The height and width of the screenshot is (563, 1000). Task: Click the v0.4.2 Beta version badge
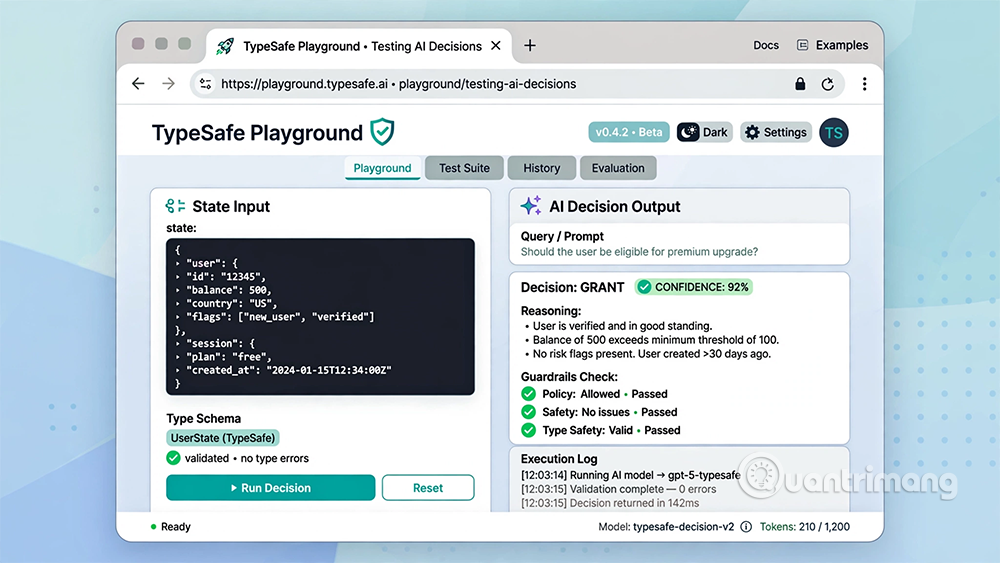(x=629, y=132)
